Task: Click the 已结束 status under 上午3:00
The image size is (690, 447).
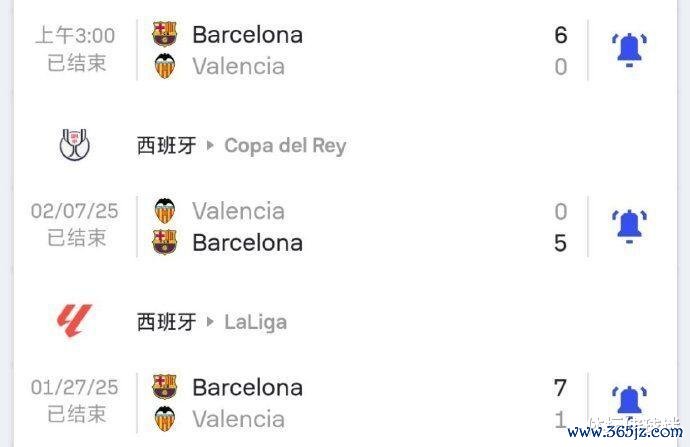Action: pyautogui.click(x=76, y=63)
